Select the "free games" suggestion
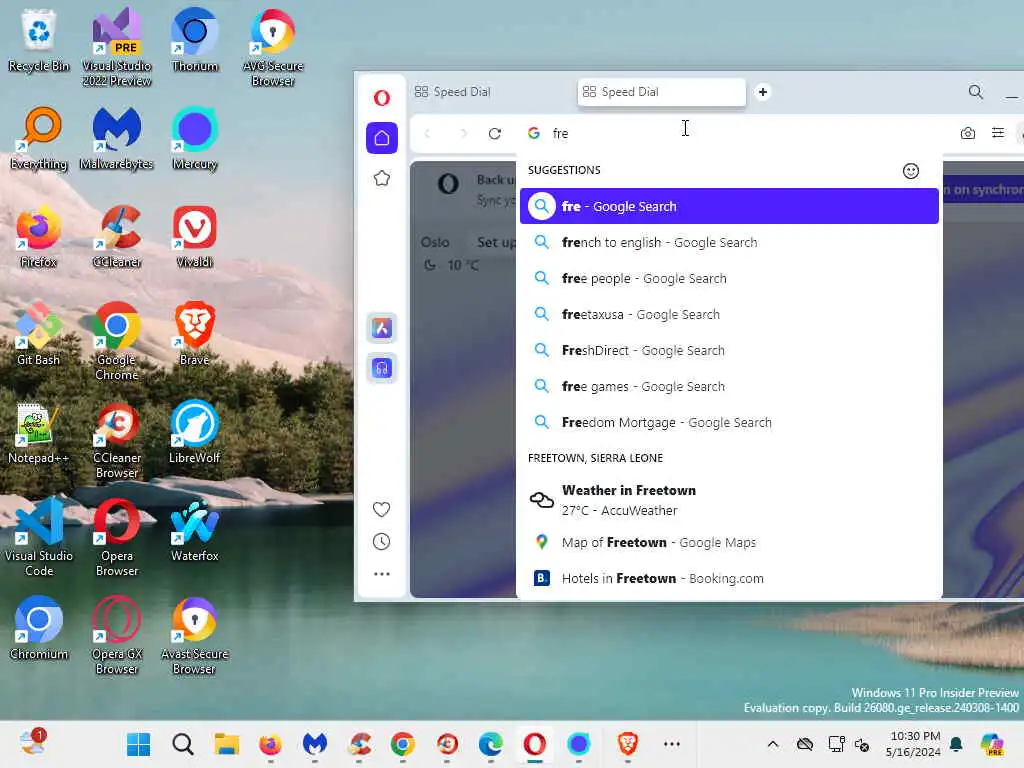The width and height of the screenshot is (1024, 768). [x=729, y=387]
